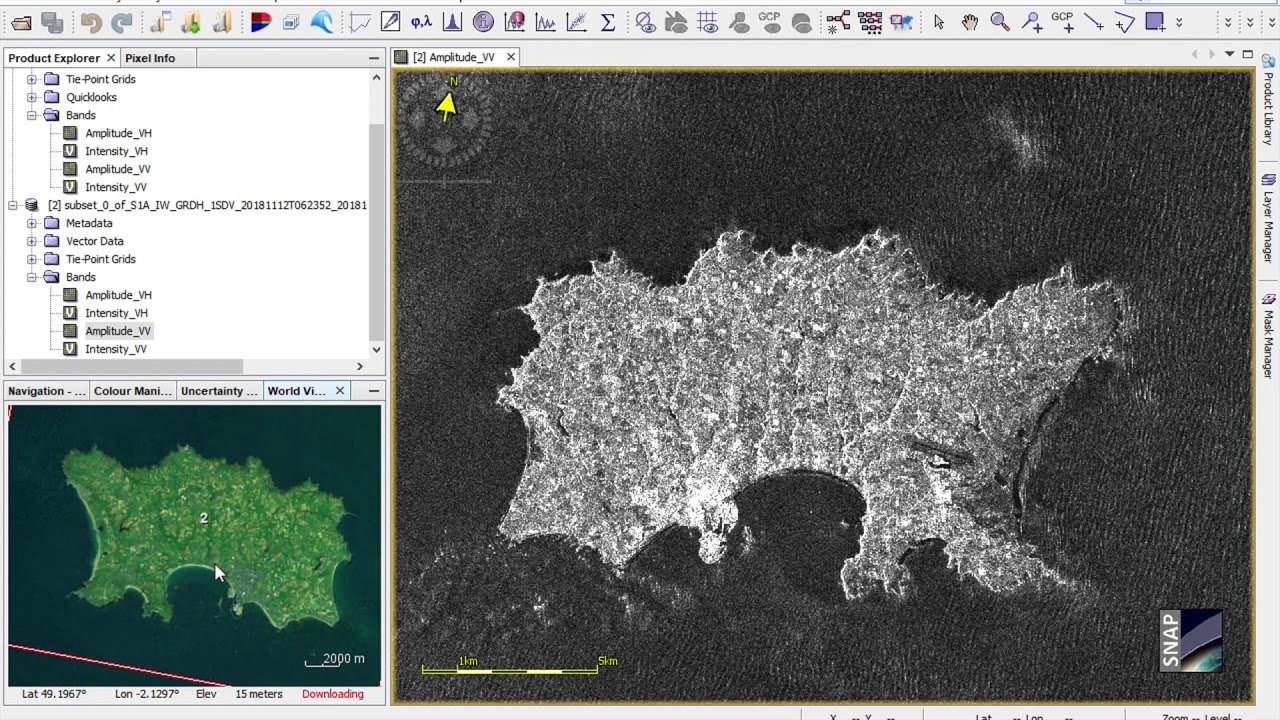The width and height of the screenshot is (1280, 720).
Task: Open the RGB image window tool
Action: click(x=261, y=22)
